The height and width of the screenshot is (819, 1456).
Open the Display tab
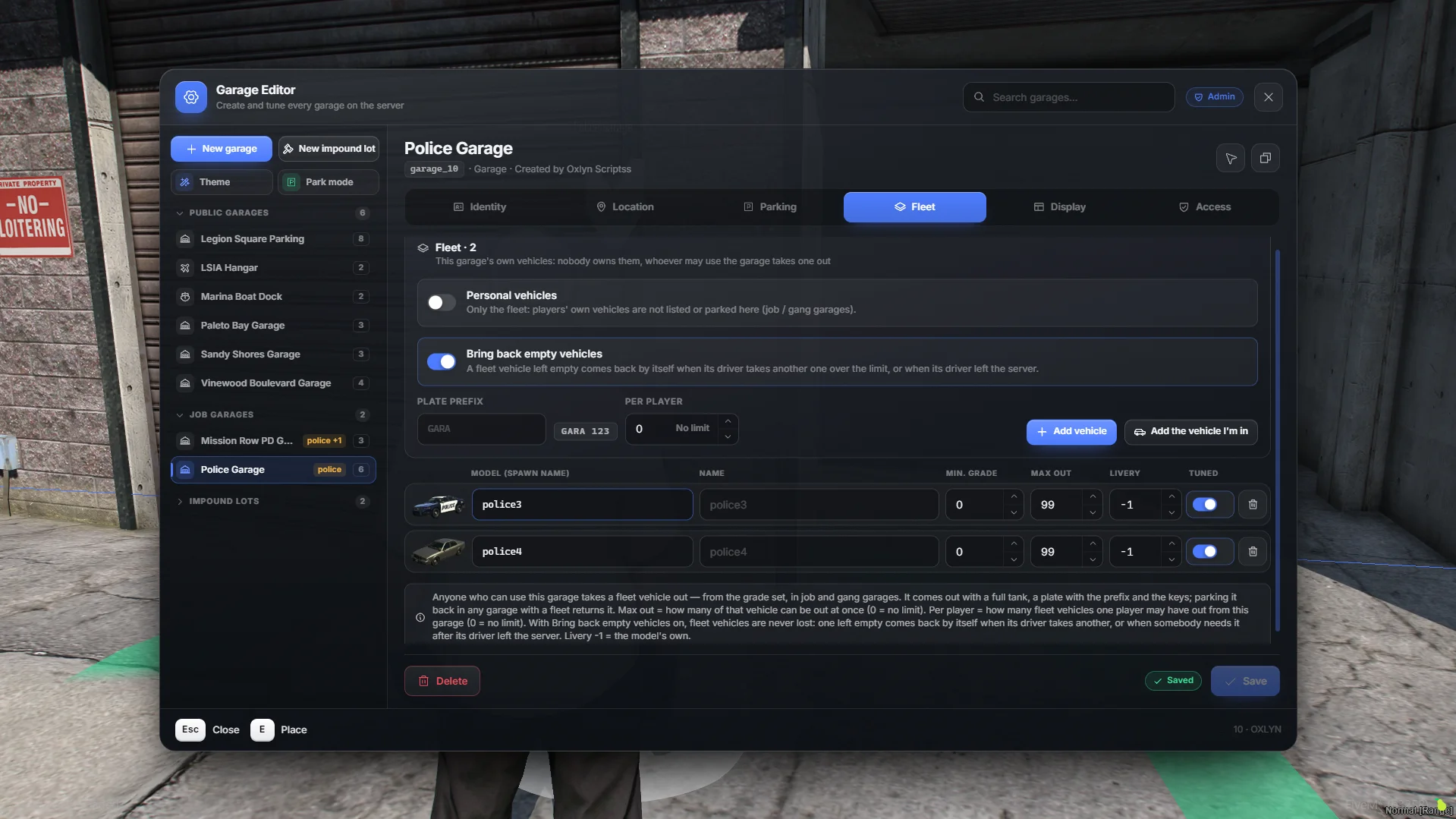click(x=1060, y=207)
